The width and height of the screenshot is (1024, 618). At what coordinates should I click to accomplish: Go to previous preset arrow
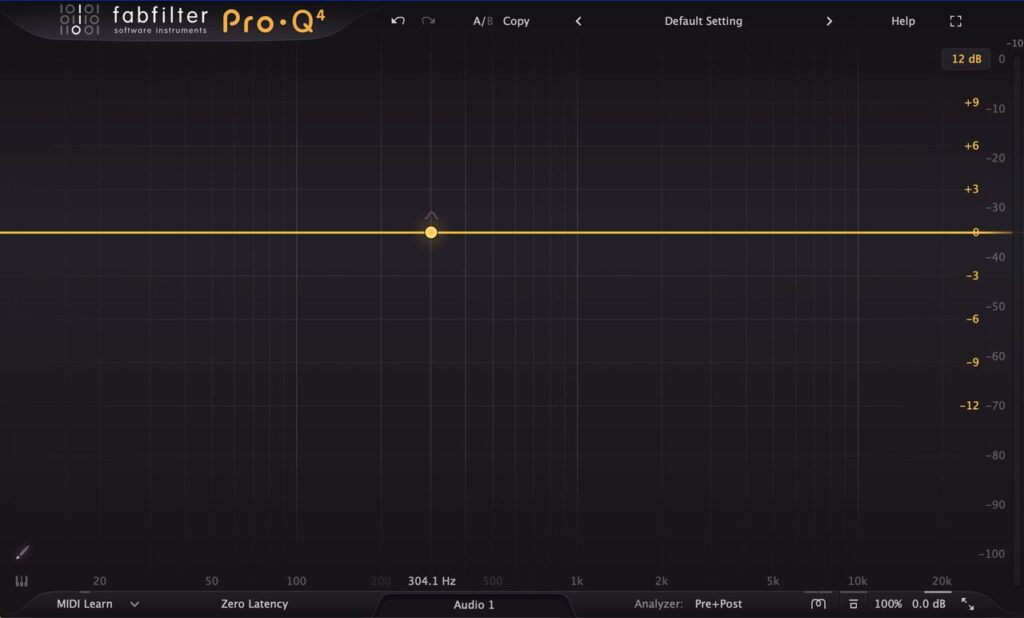click(578, 21)
